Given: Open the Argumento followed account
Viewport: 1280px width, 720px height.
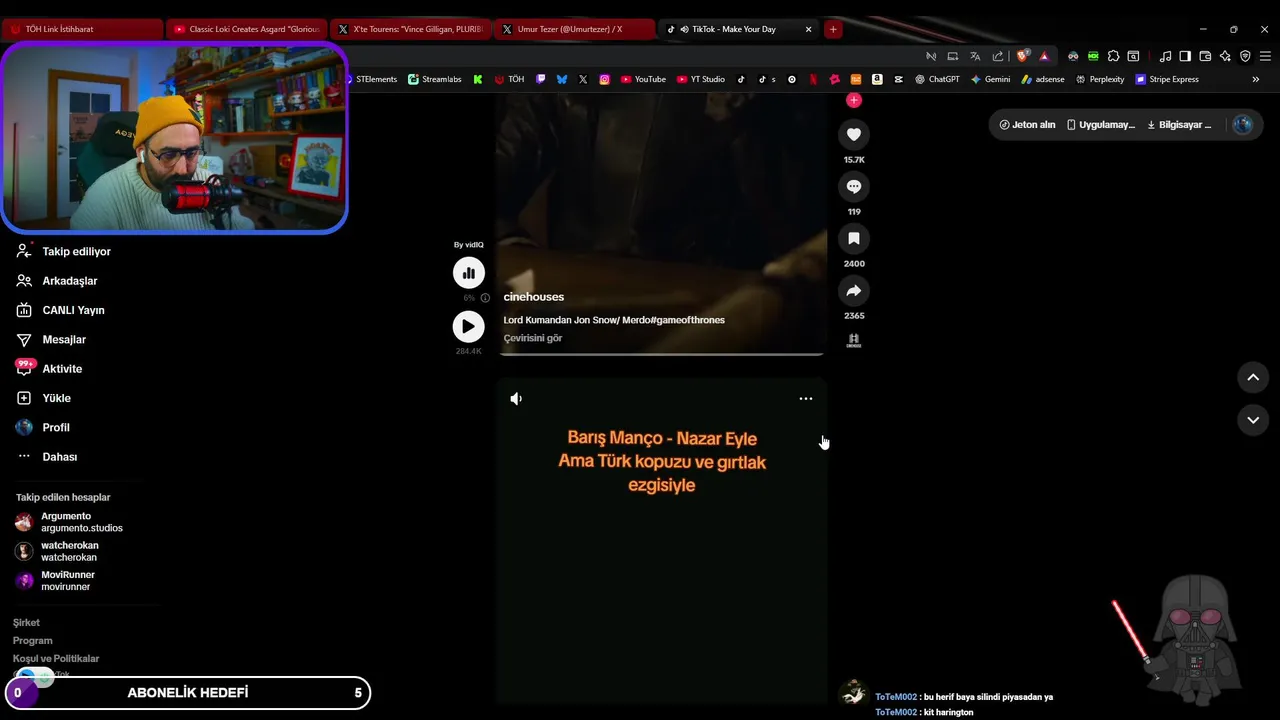Looking at the screenshot, I should pyautogui.click(x=70, y=522).
